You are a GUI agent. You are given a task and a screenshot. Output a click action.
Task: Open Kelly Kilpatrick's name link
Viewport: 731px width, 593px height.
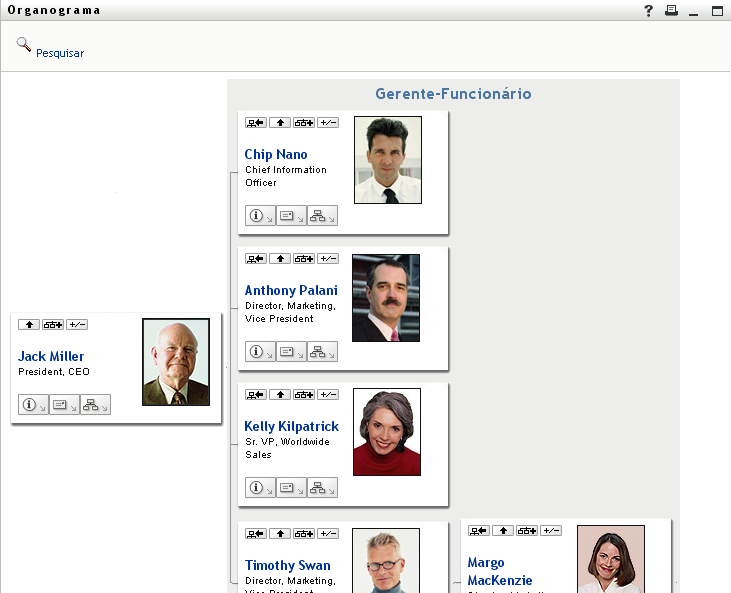(x=292, y=427)
